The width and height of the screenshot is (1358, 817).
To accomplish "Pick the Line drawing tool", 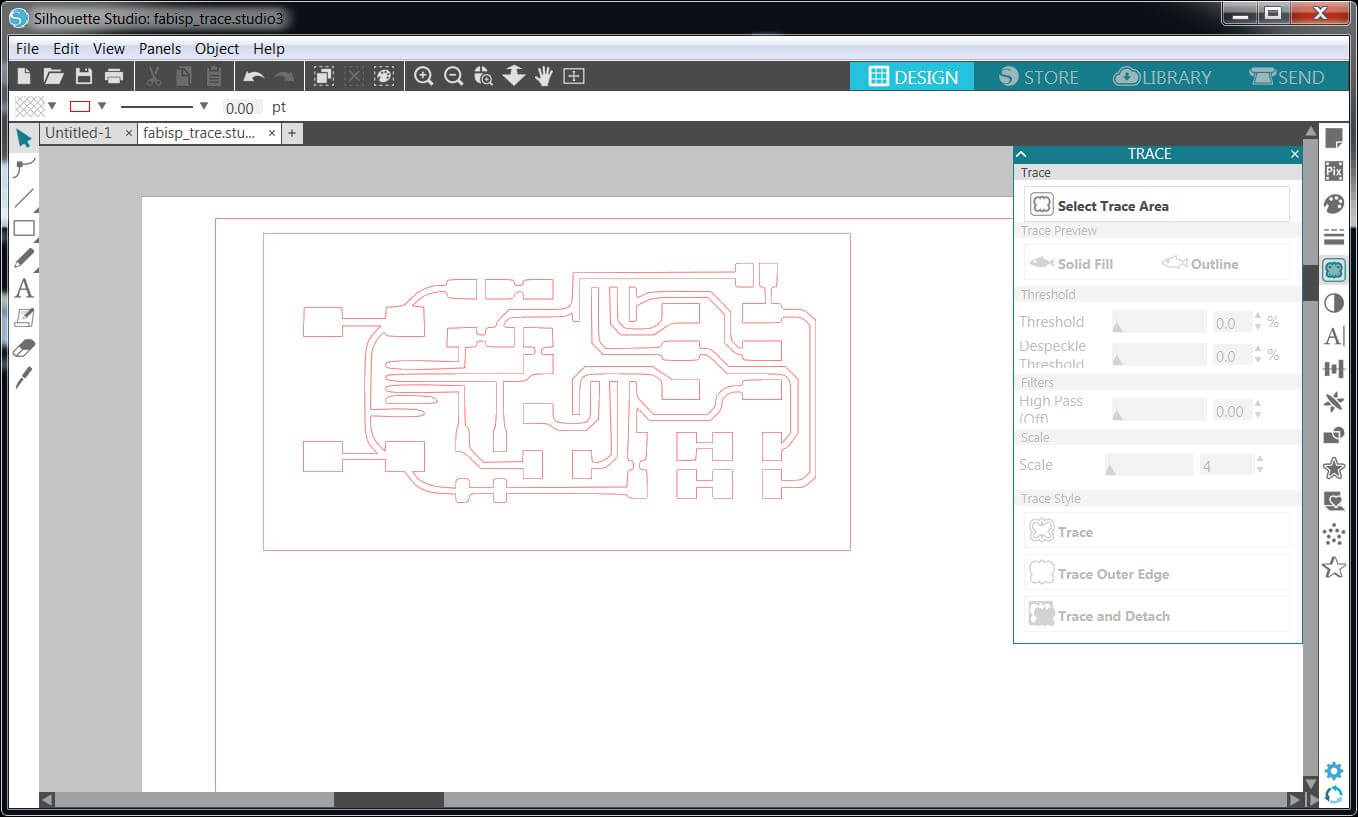I will (24, 198).
